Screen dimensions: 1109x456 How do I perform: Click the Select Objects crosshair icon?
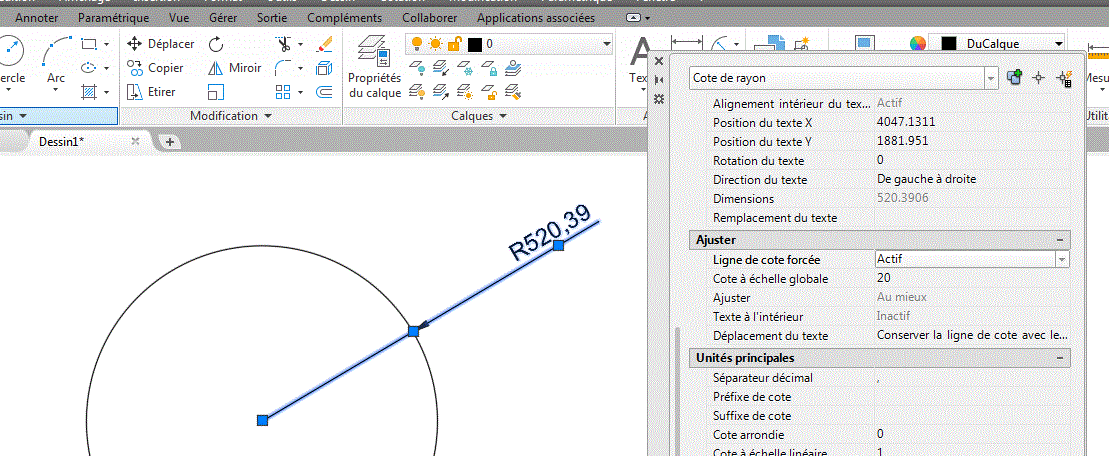click(x=1039, y=78)
